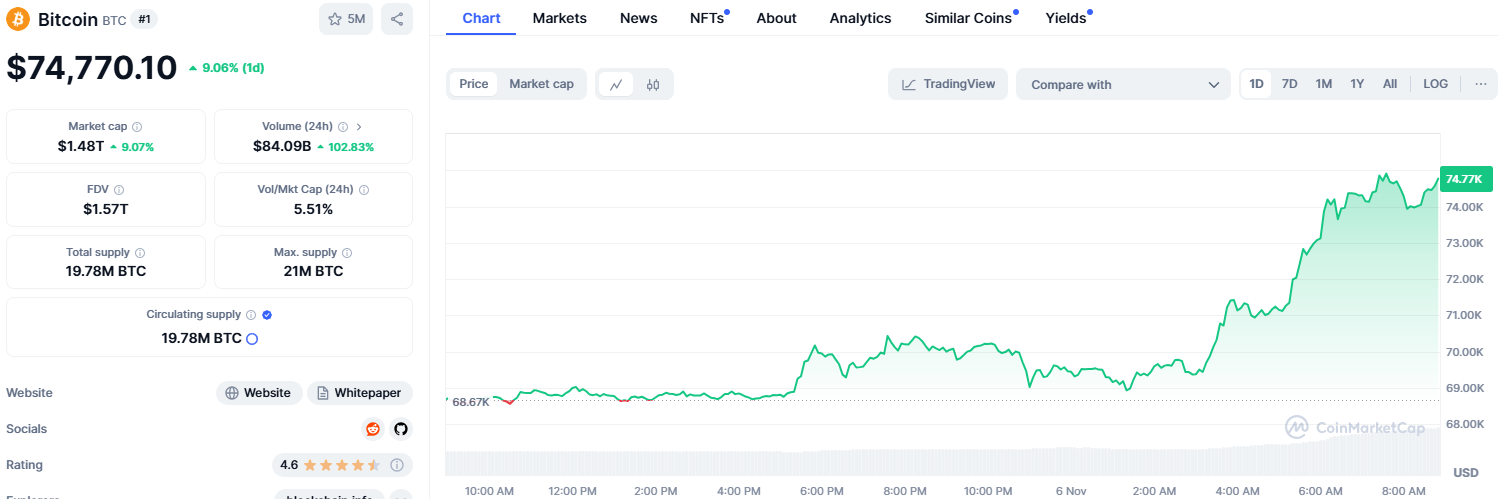Click the circulating supply progress circle
The height and width of the screenshot is (499, 1498).
click(x=252, y=339)
